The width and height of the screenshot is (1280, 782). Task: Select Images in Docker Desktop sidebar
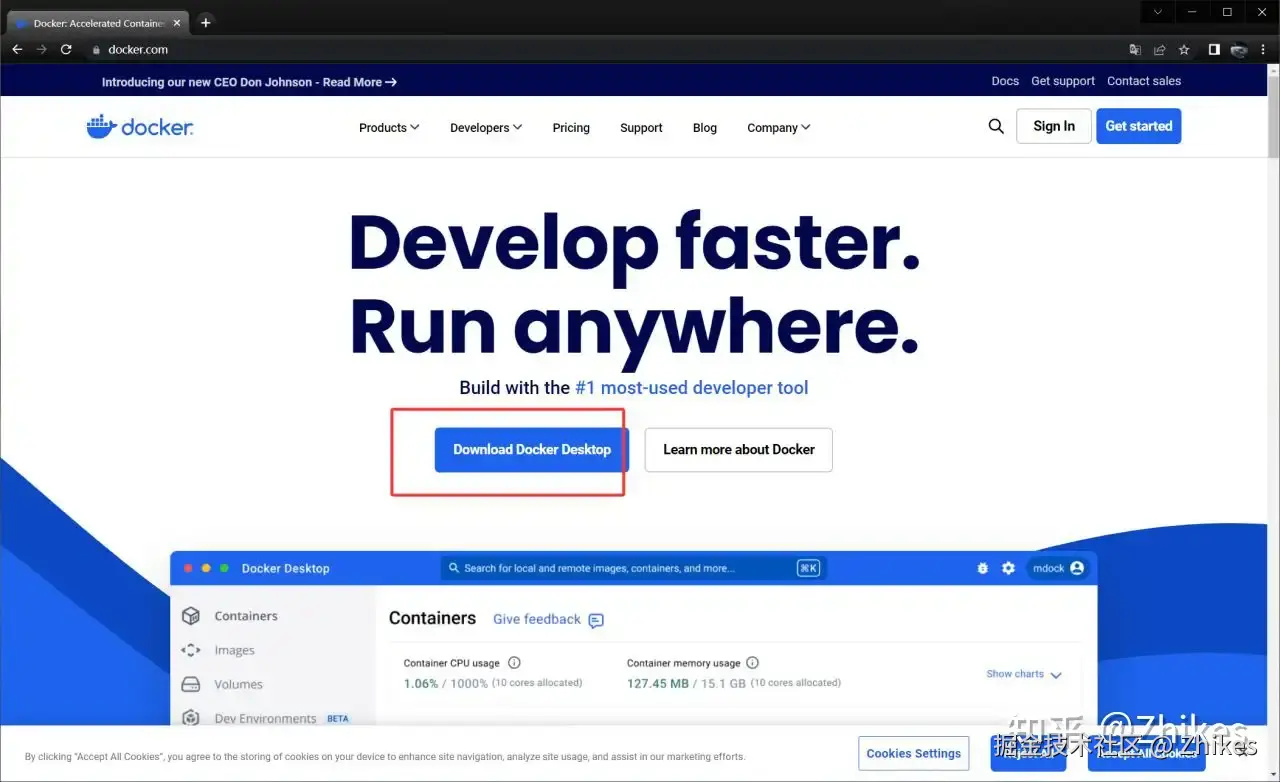pyautogui.click(x=234, y=650)
